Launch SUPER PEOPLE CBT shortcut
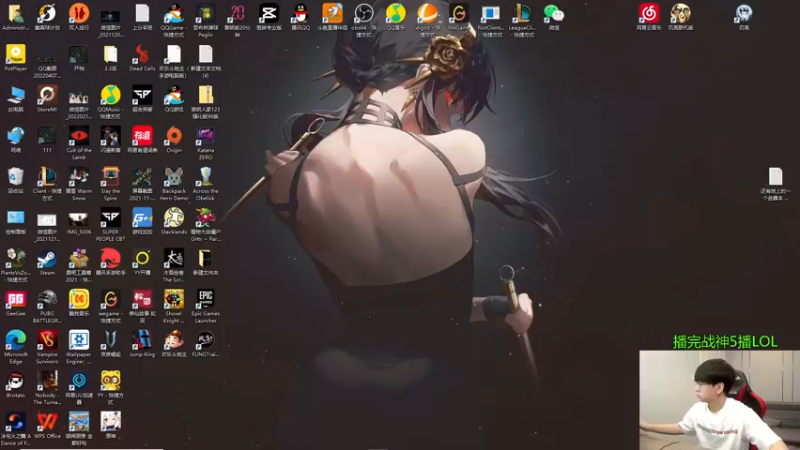 pos(110,218)
